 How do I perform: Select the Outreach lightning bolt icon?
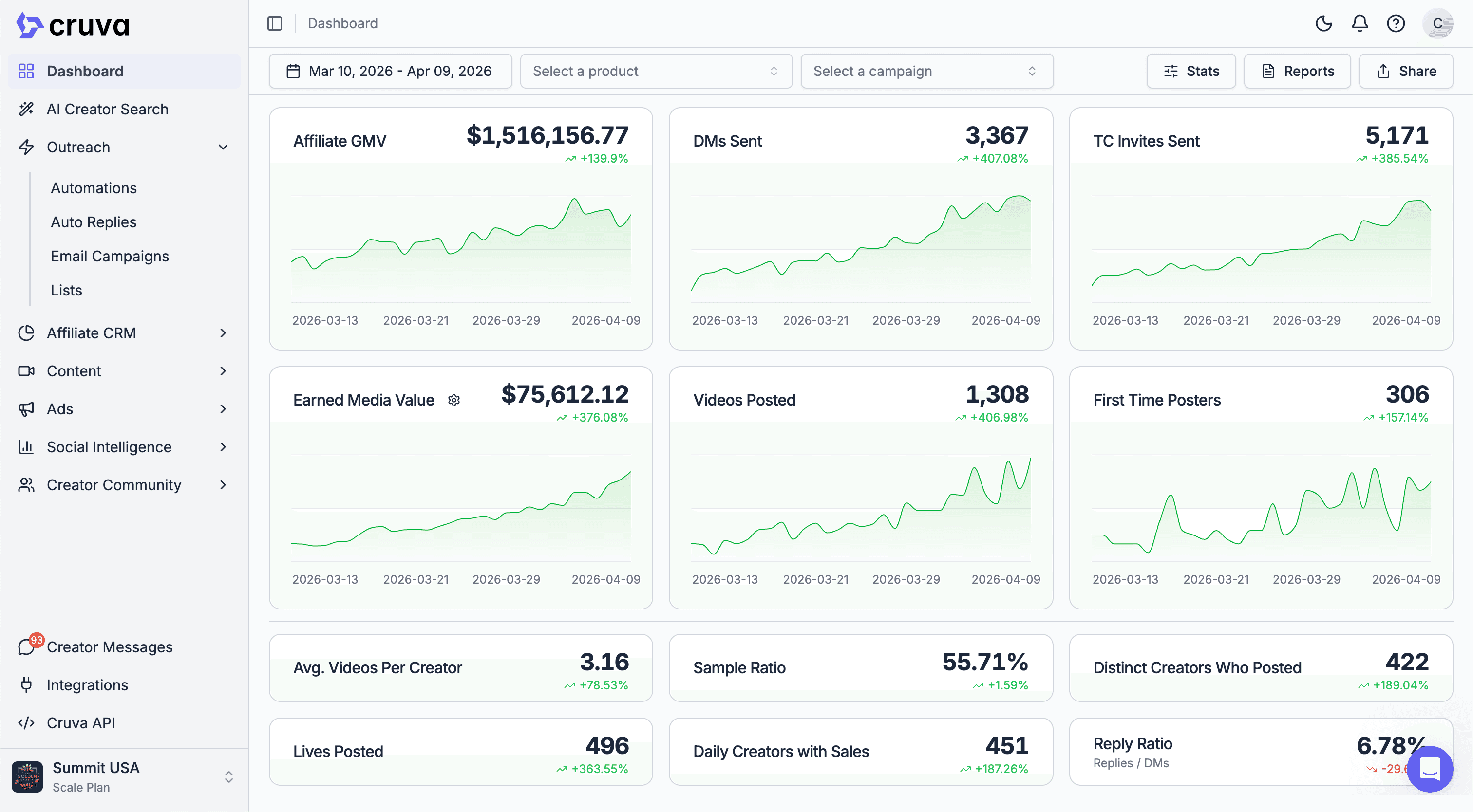pyautogui.click(x=27, y=147)
